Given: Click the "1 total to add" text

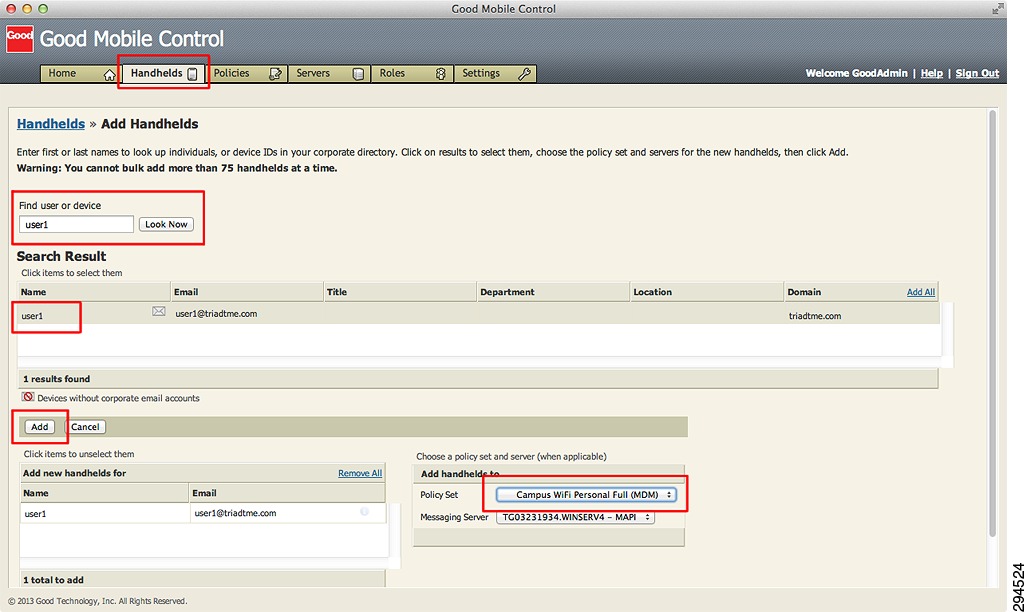Looking at the screenshot, I should [x=54, y=580].
